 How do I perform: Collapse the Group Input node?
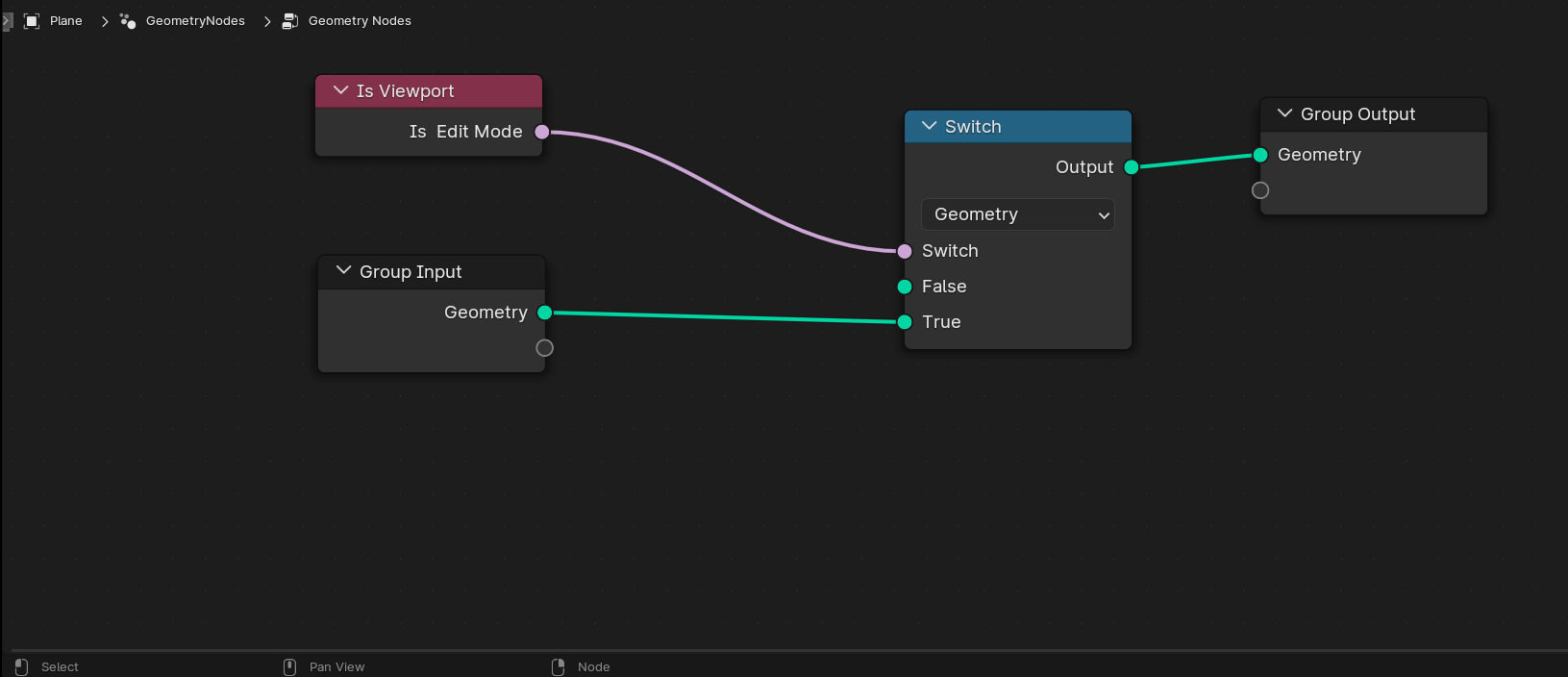point(343,271)
